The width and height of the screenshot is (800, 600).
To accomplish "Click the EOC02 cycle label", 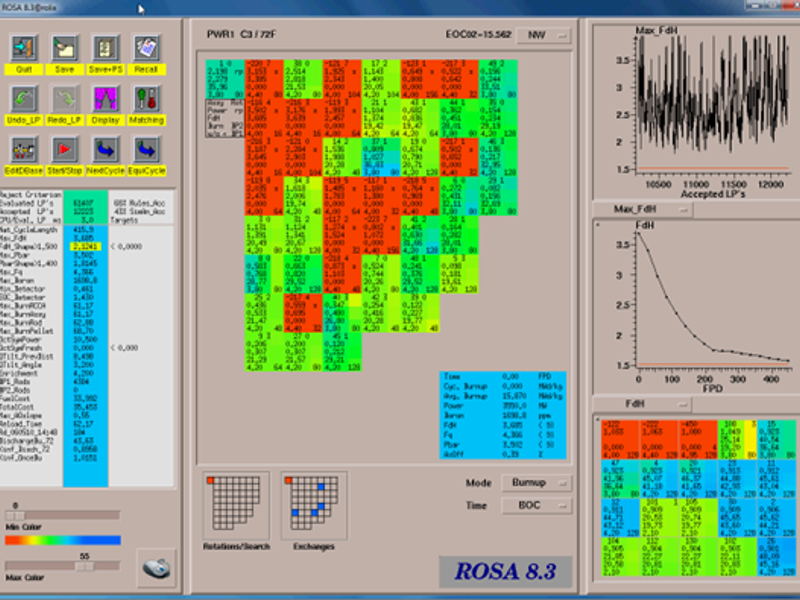I will coord(478,35).
